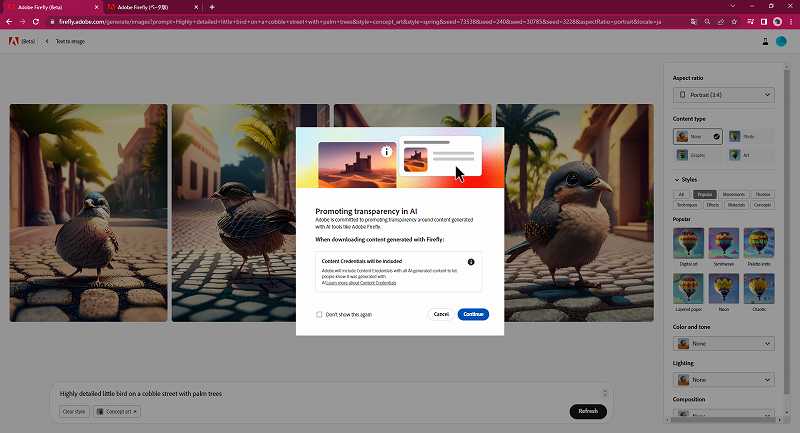Switch to the Concepts styles tab
800x433 pixels.
pyautogui.click(x=762, y=205)
